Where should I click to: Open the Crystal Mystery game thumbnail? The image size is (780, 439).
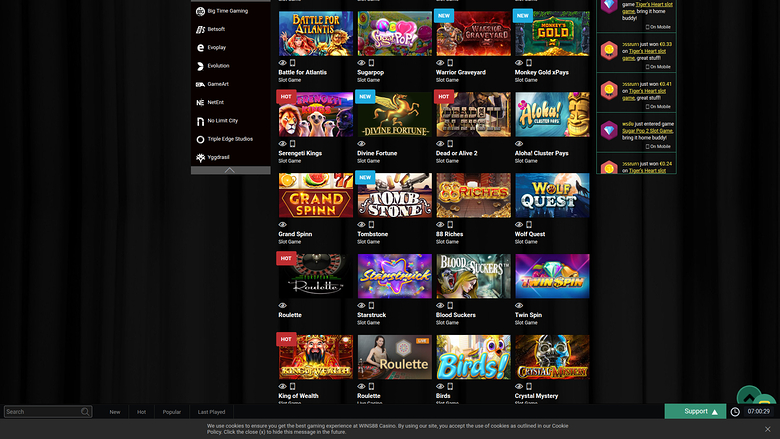pos(552,357)
